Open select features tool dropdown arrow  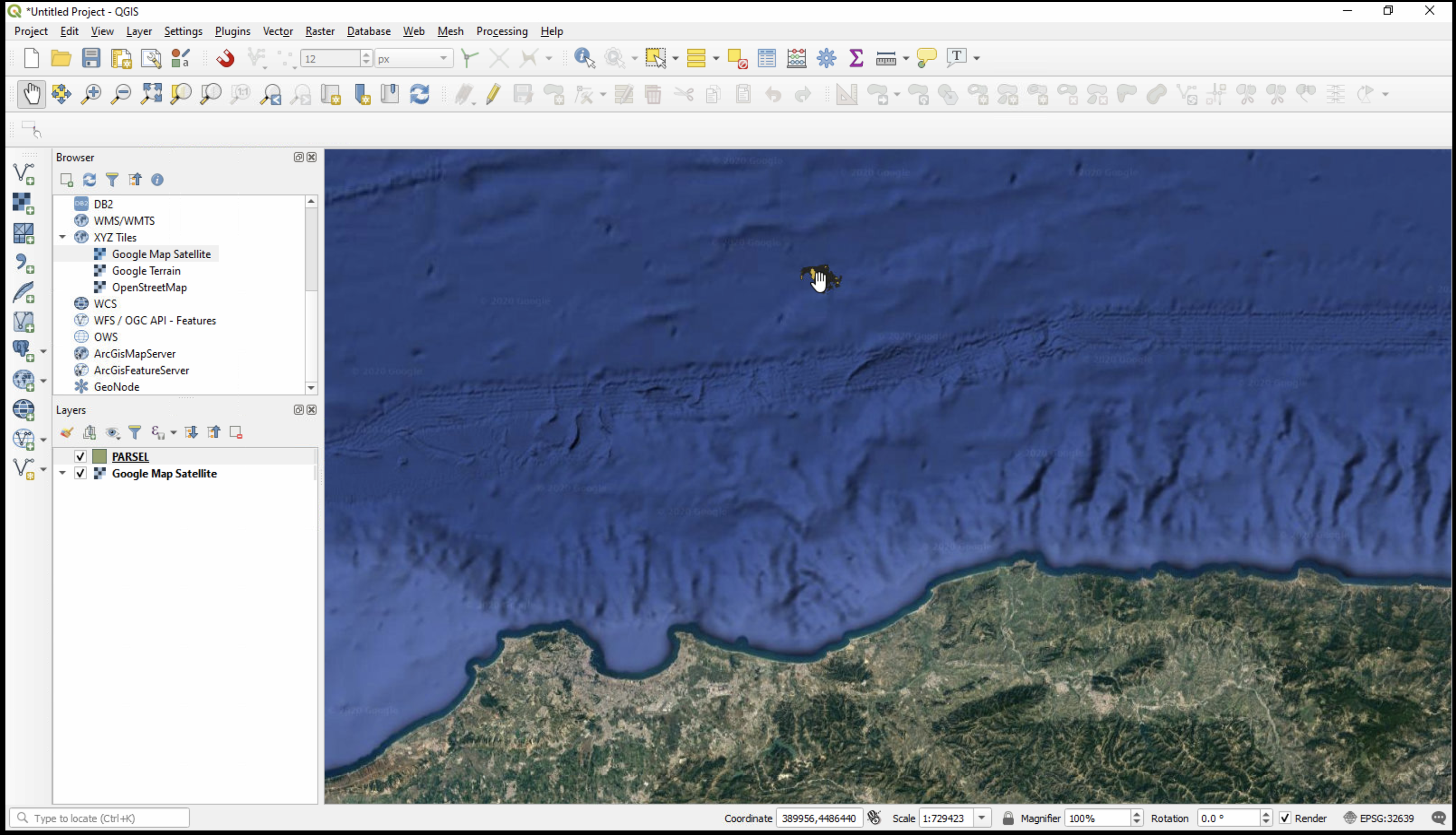[675, 58]
